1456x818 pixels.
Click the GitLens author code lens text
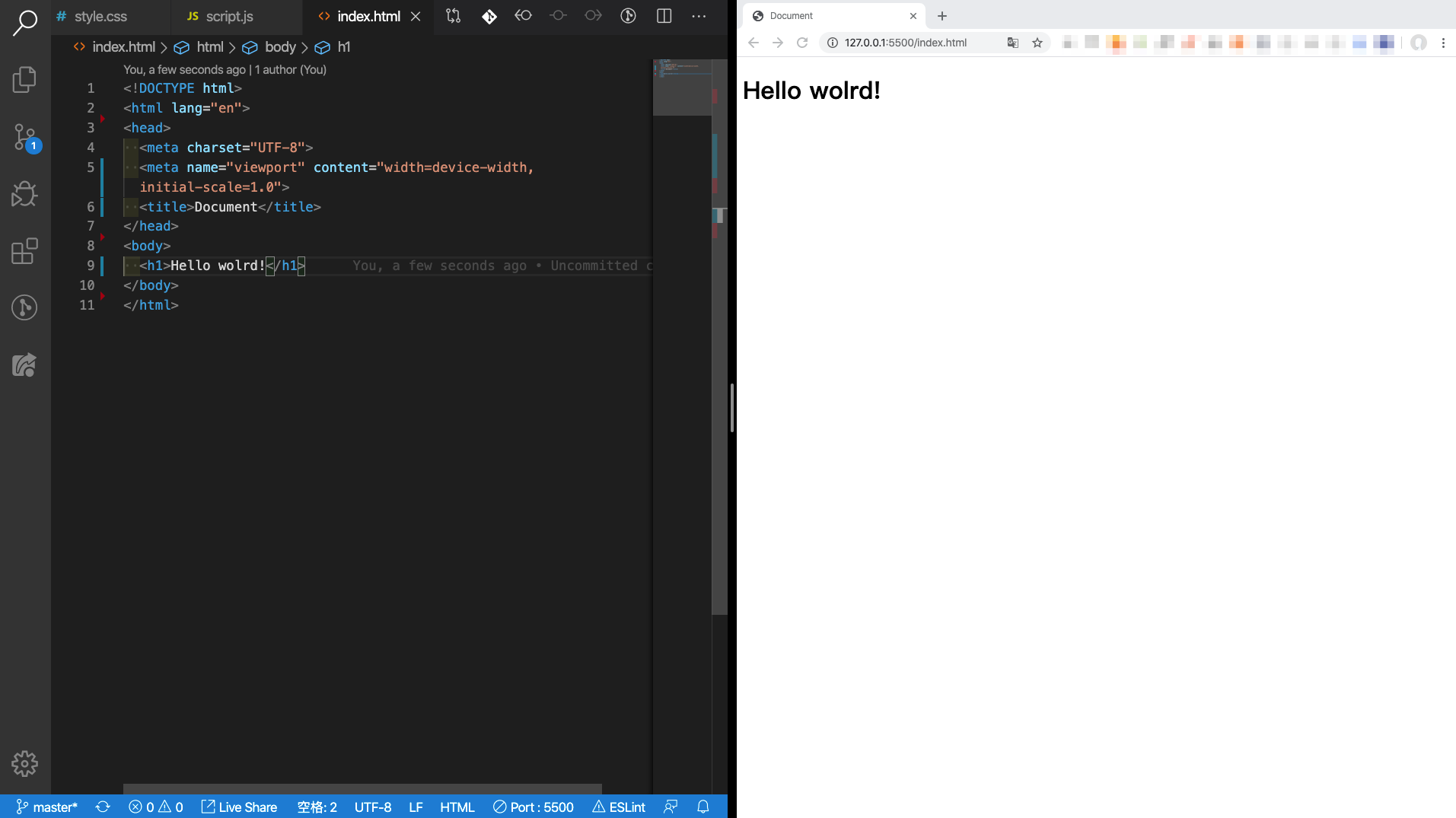tap(225, 69)
